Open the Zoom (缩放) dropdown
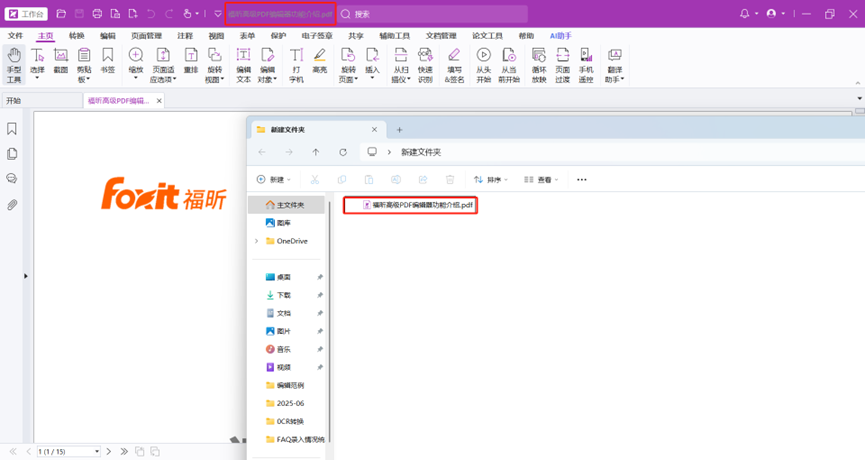 point(136,78)
